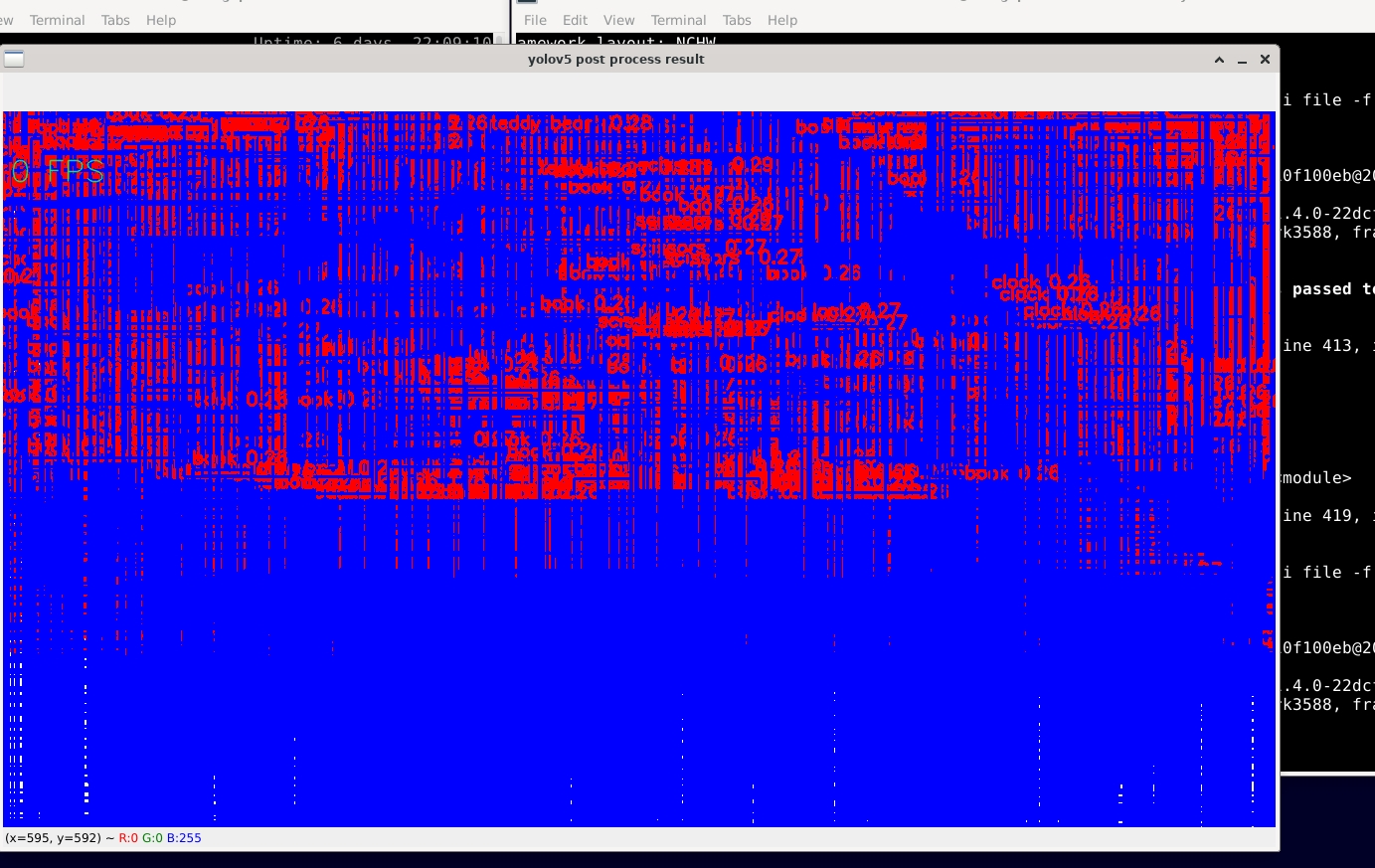This screenshot has height=868, width=1375.
Task: Close the yolov5 post process result window
Action: pos(1265,60)
